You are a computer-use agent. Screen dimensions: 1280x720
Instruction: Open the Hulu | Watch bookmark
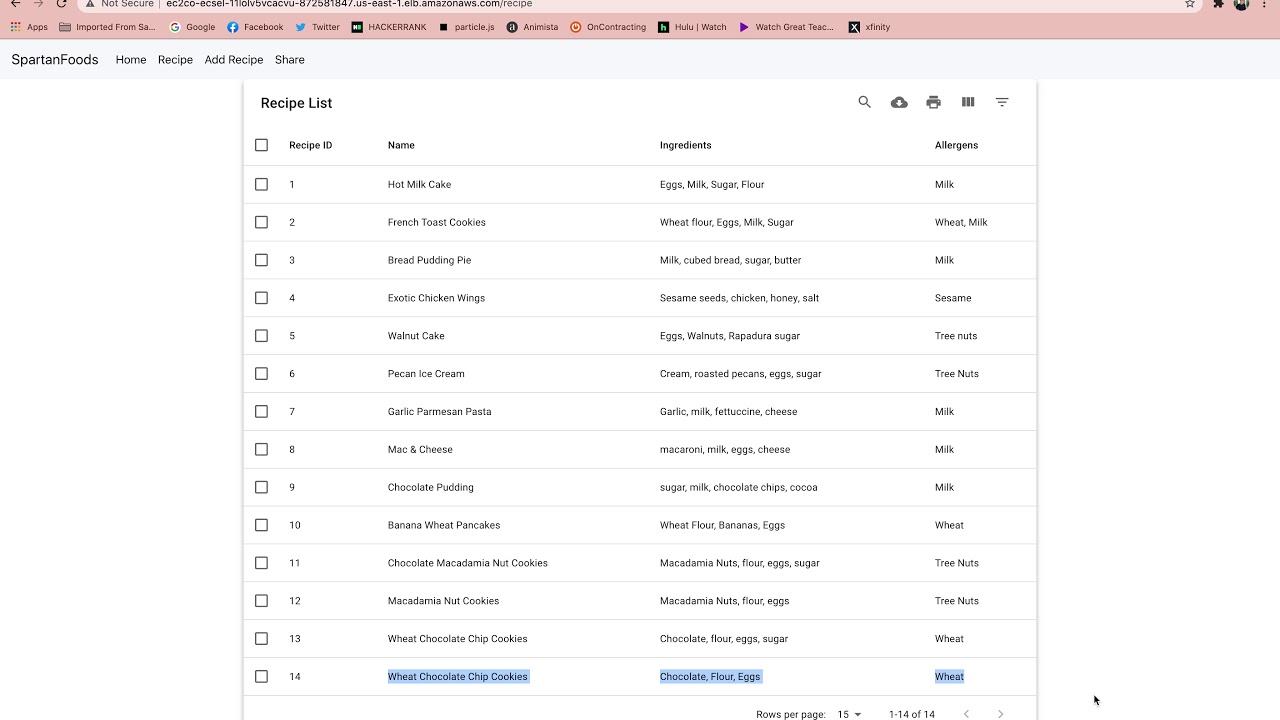(x=692, y=27)
